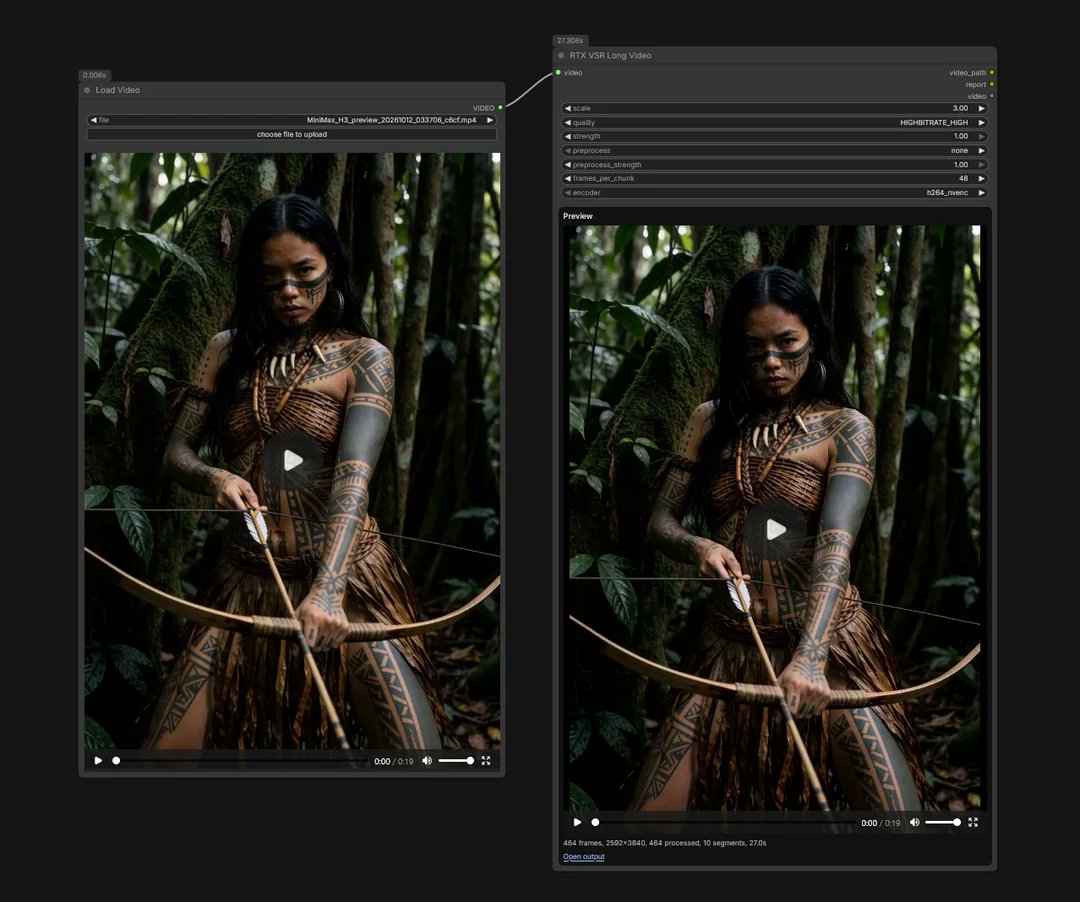Select the RTX VSR Long Video title
Screen dimensions: 1080x902
tap(610, 55)
